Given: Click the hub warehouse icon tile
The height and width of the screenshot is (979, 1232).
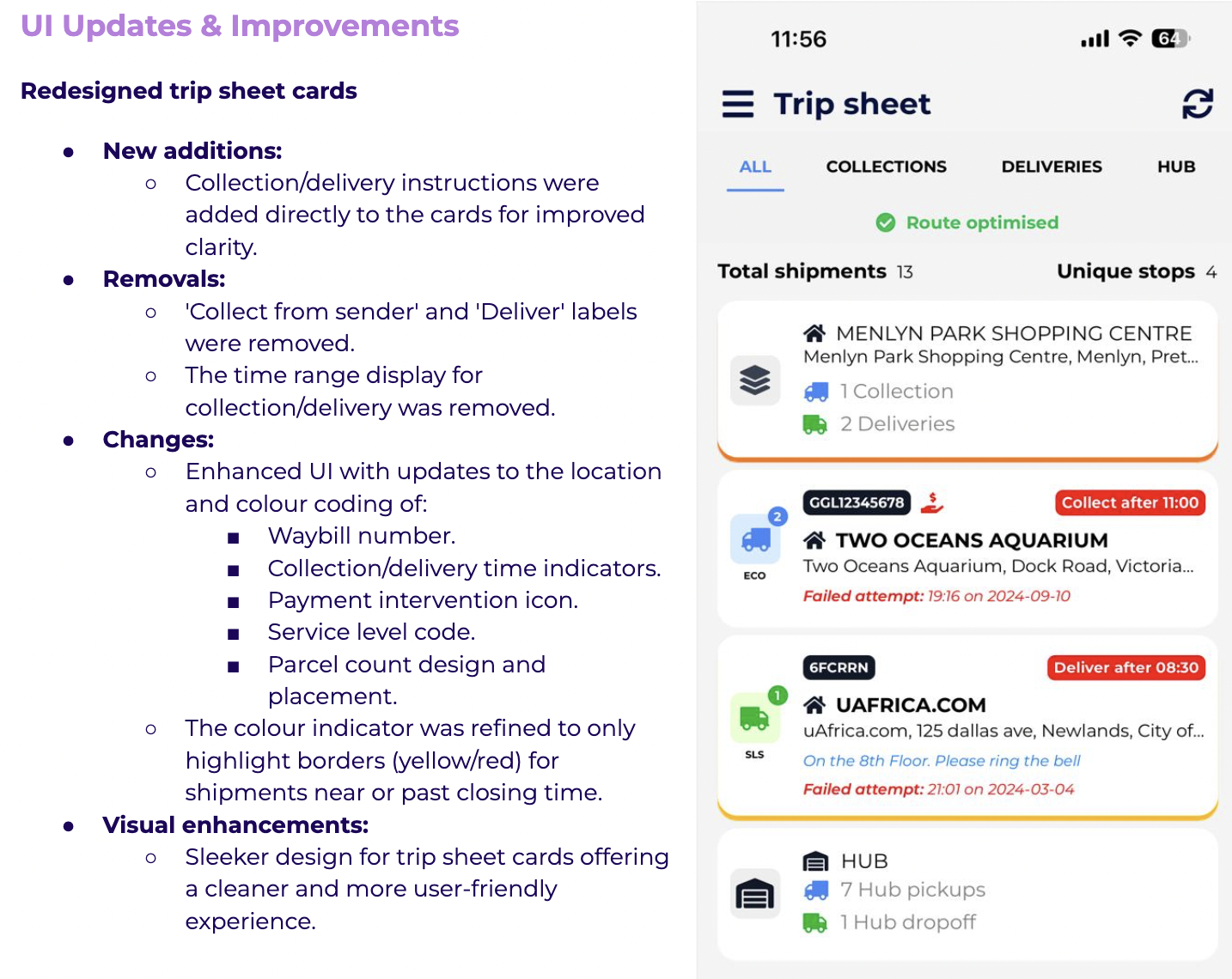Looking at the screenshot, I should (x=755, y=894).
